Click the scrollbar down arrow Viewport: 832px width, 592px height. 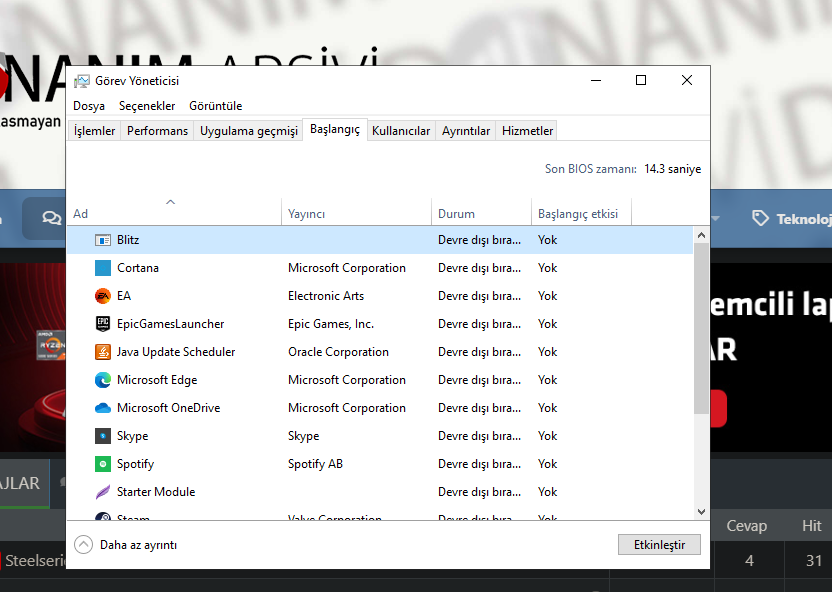(701, 511)
